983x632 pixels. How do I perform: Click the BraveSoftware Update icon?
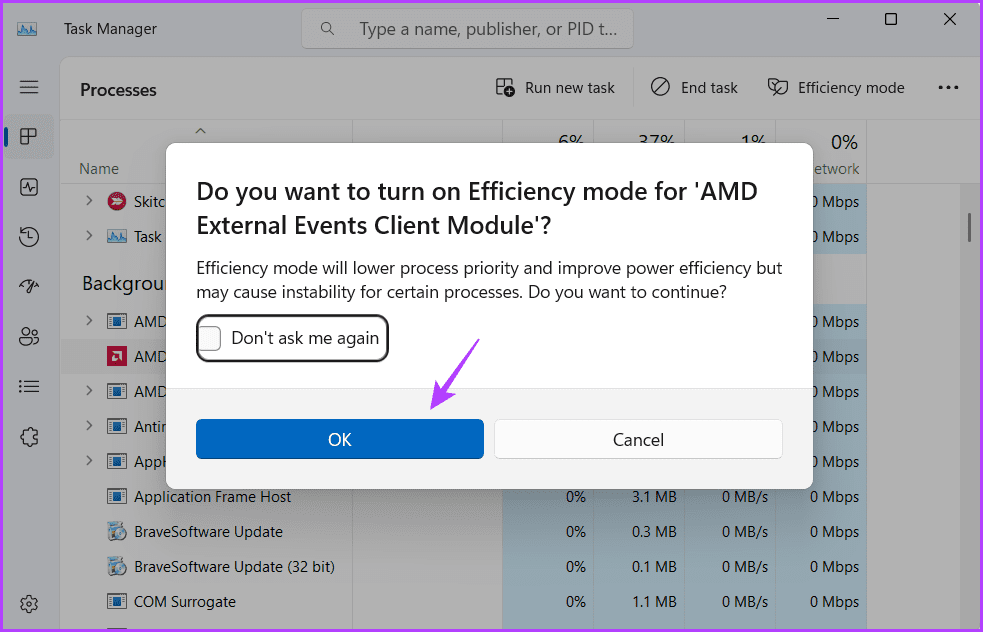click(117, 532)
